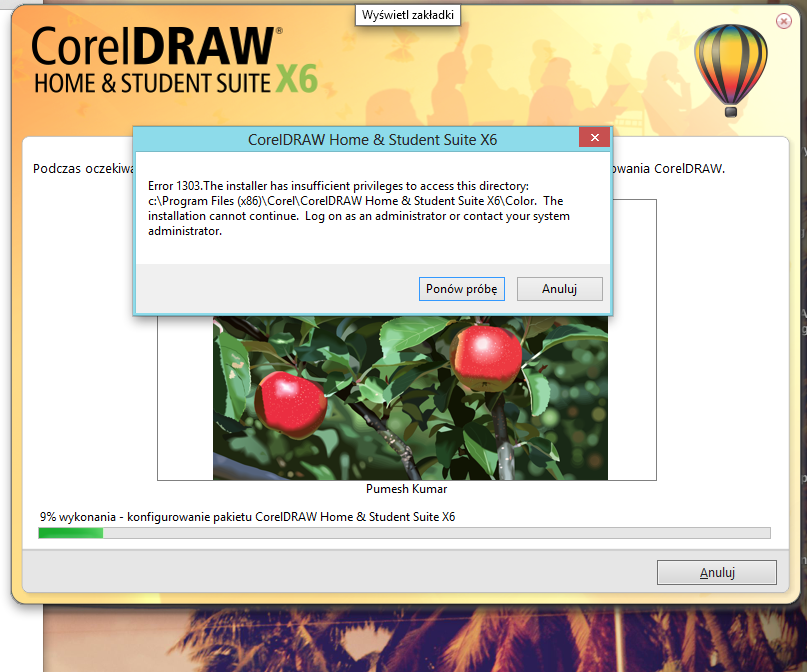This screenshot has height=672, width=807.
Task: Click Anuluj at the installer's bottom right
Action: click(x=716, y=573)
